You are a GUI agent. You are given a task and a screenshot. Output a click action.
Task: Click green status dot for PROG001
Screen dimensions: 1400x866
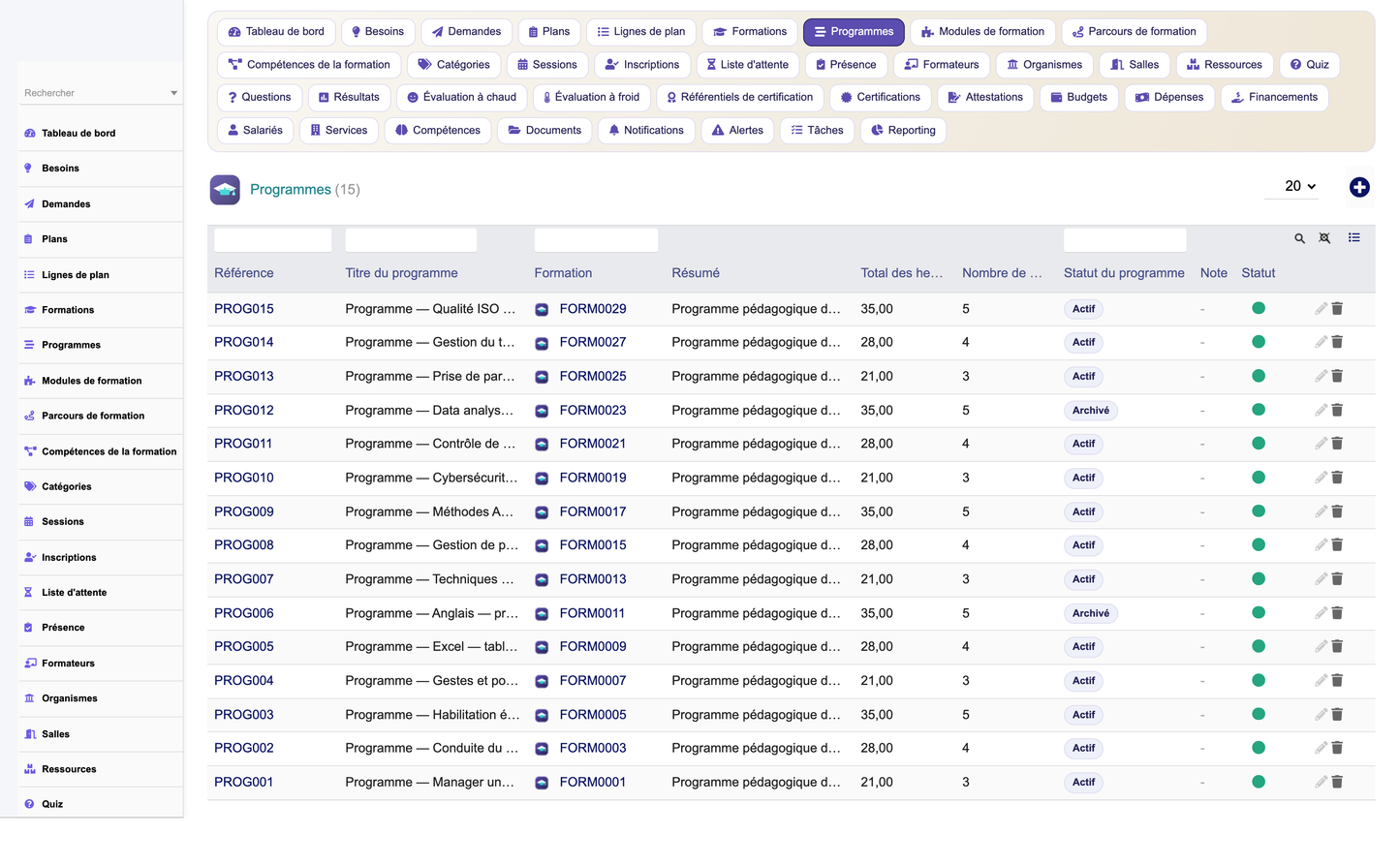pyautogui.click(x=1259, y=782)
